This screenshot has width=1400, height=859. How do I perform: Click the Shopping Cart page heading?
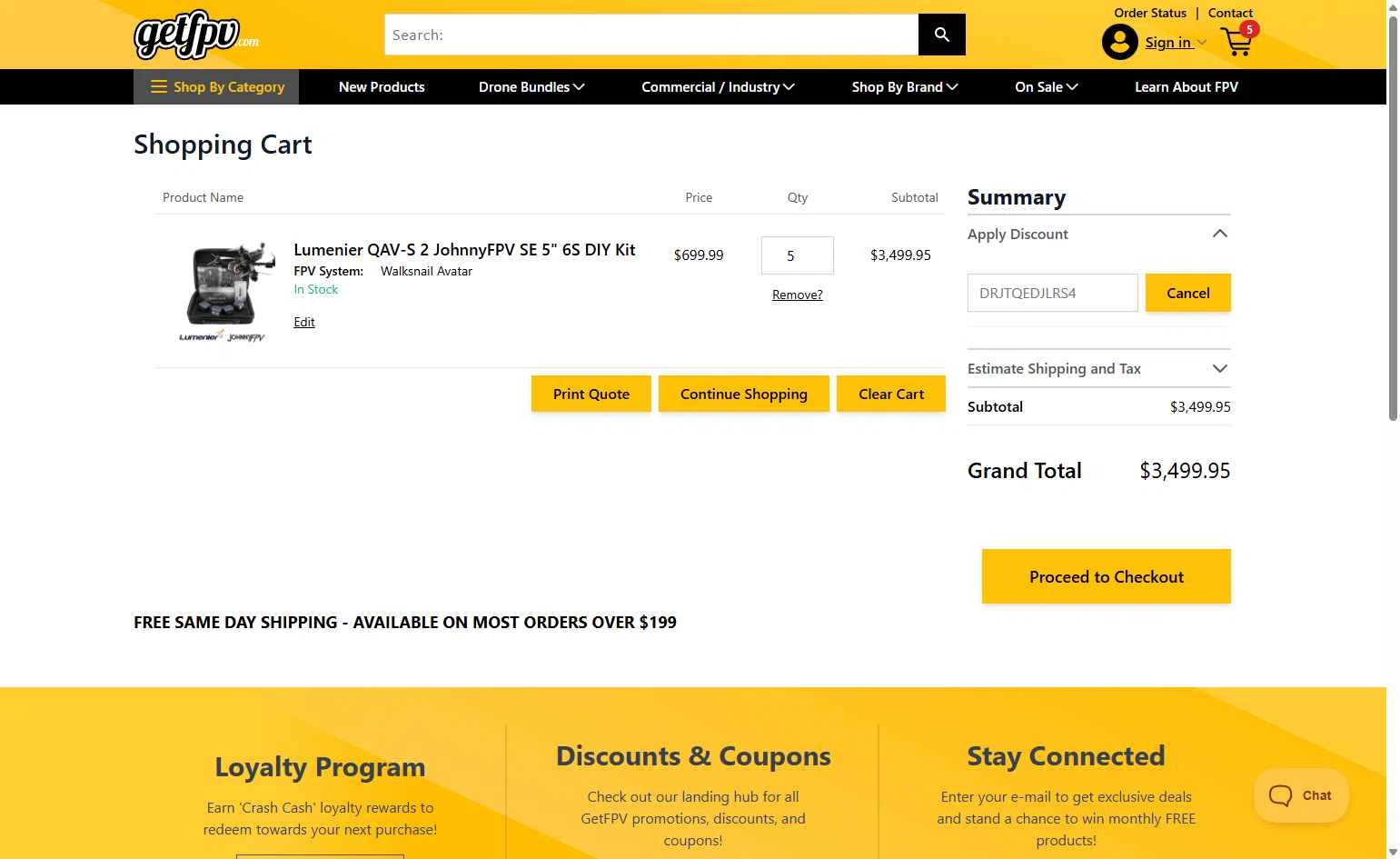pyautogui.click(x=223, y=145)
